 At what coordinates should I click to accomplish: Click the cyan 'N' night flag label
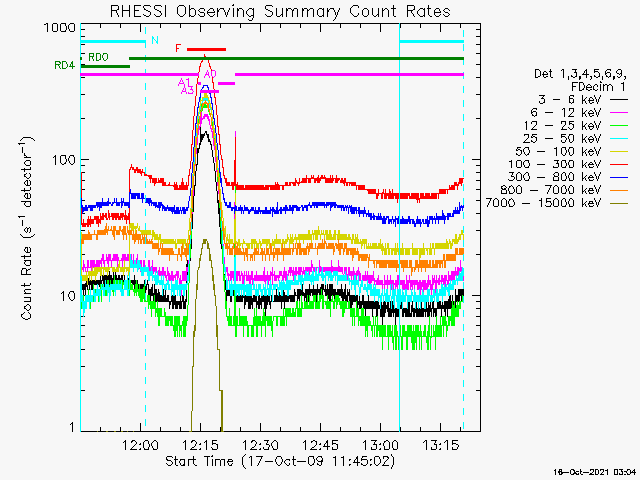pyautogui.click(x=155, y=40)
